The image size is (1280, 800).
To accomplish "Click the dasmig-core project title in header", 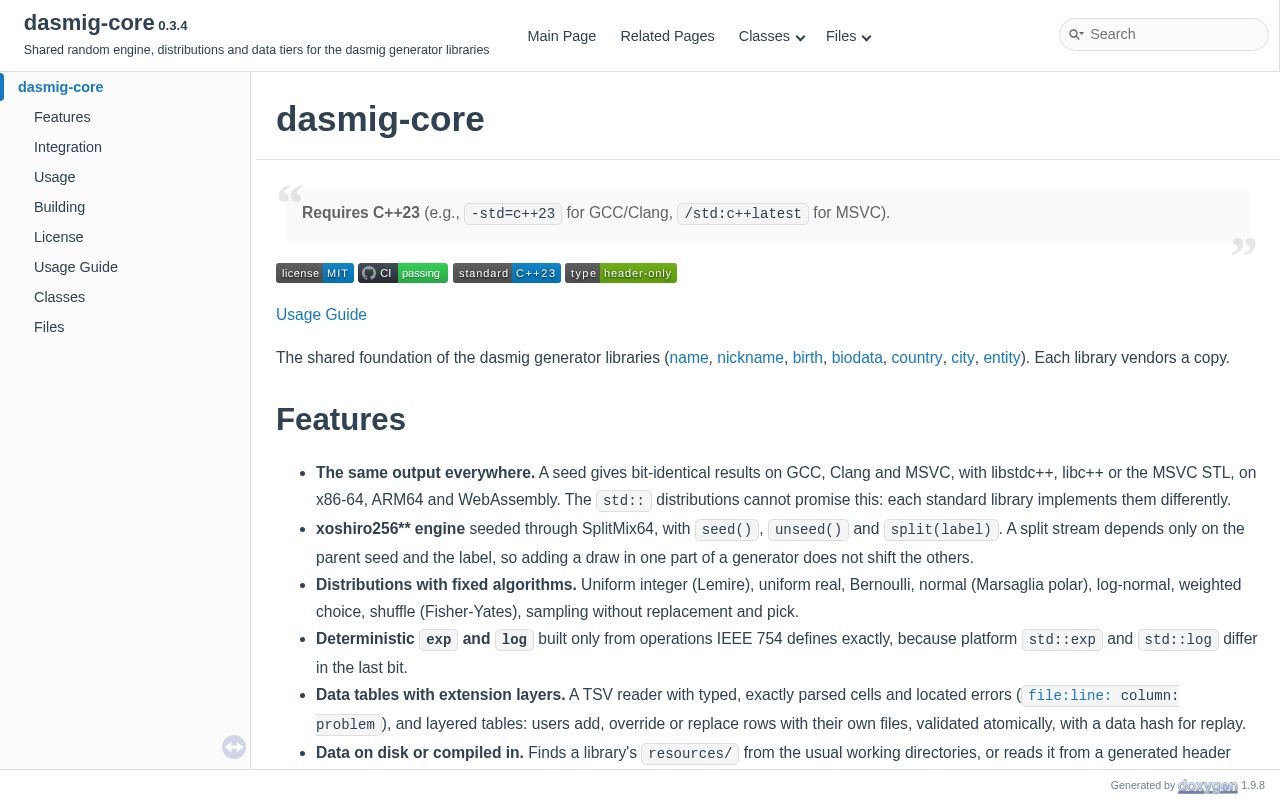I will point(89,23).
